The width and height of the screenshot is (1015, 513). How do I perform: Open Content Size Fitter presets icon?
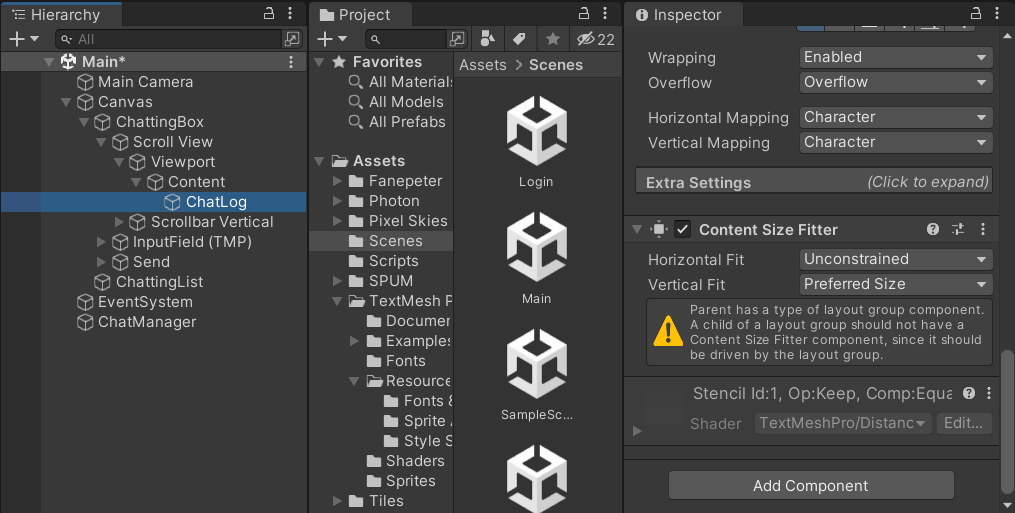pyautogui.click(x=958, y=229)
